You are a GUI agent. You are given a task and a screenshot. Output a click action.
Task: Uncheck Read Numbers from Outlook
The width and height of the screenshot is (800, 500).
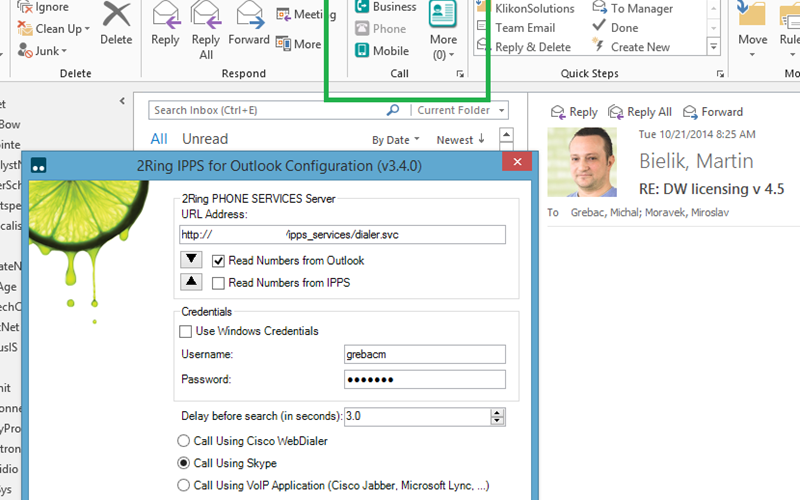[x=219, y=260]
